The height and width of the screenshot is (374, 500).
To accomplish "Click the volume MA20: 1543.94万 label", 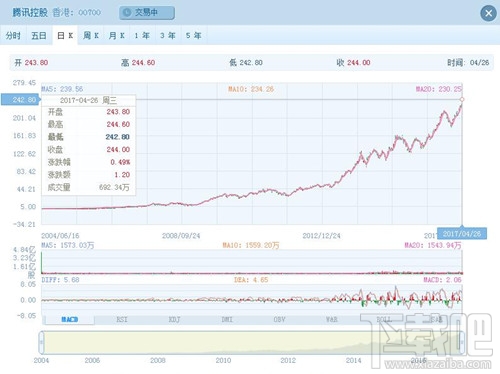I will pos(433,245).
